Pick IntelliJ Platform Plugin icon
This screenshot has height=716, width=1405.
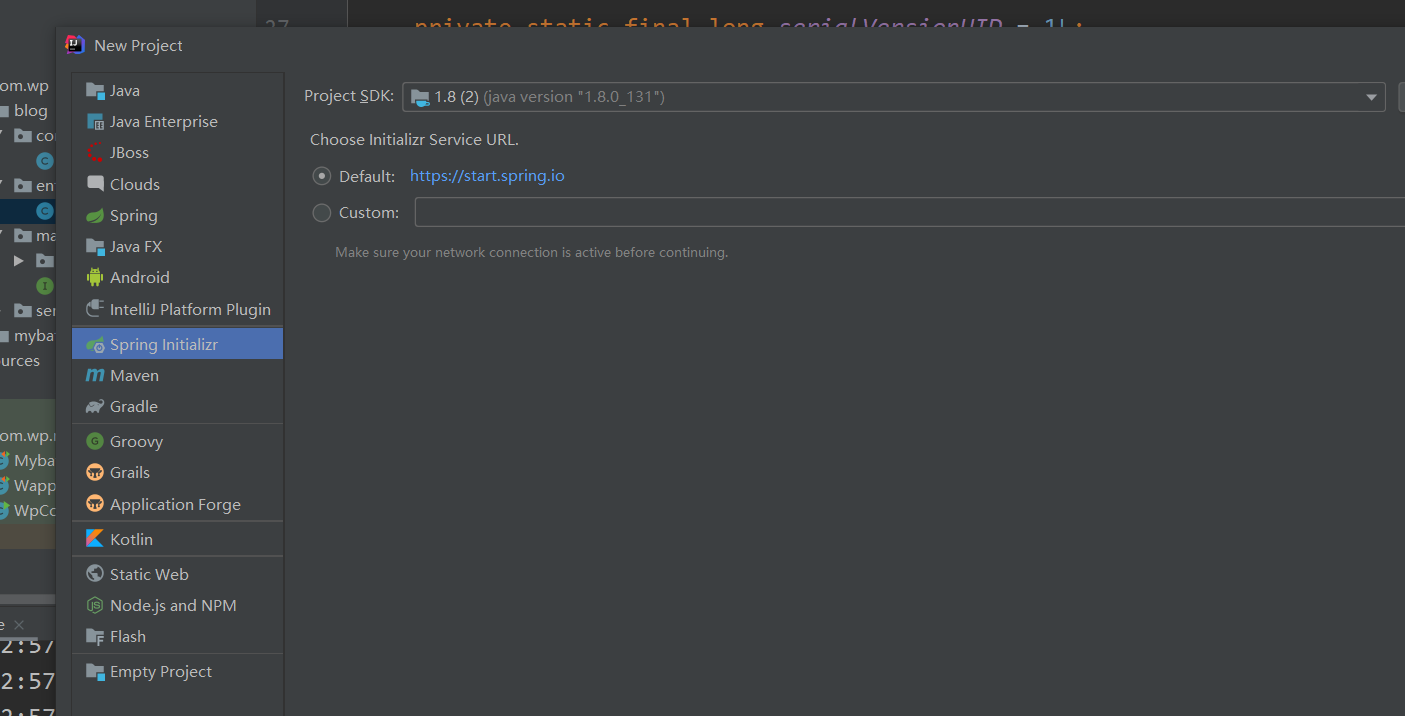pyautogui.click(x=95, y=309)
